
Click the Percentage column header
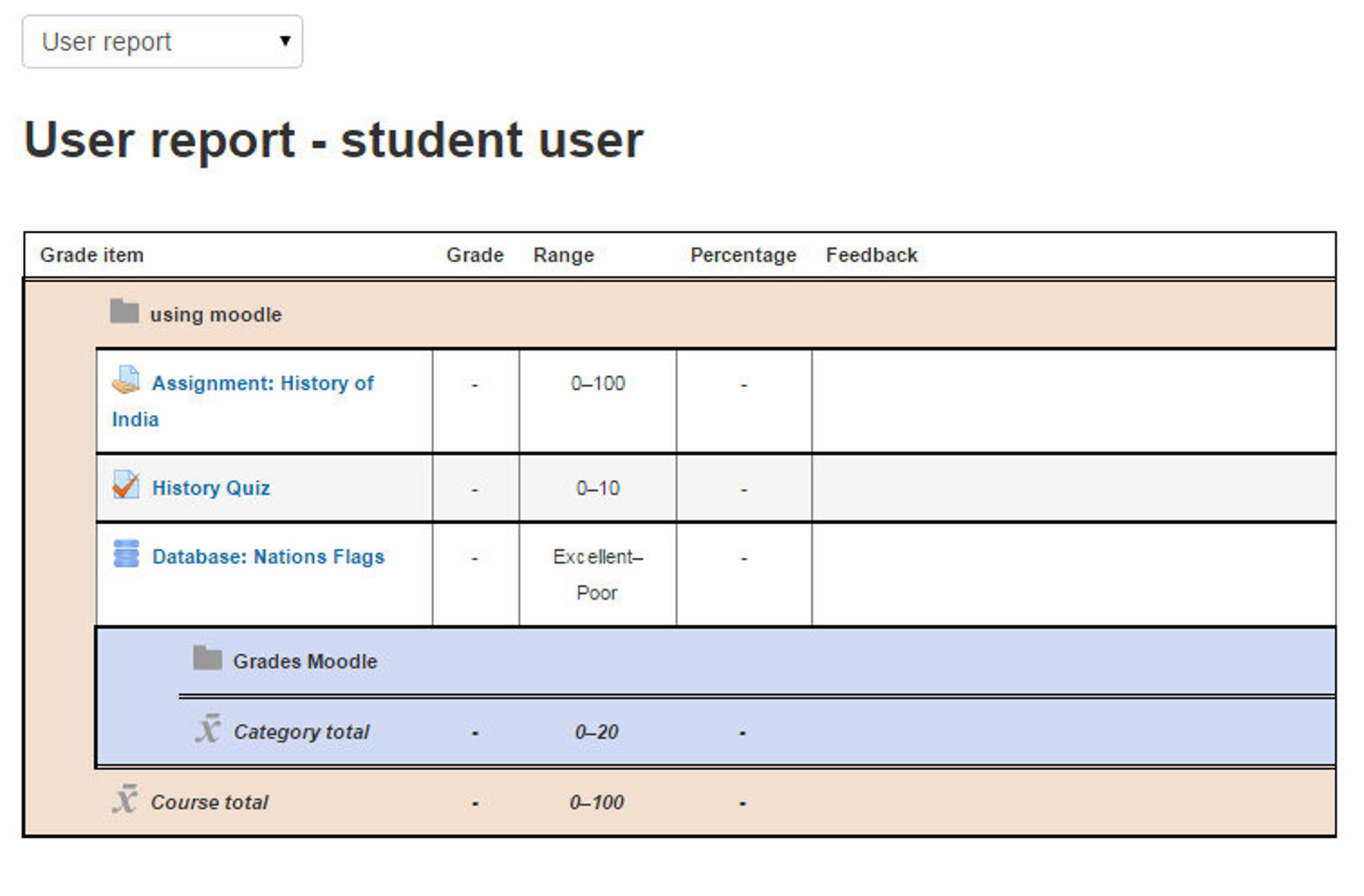[743, 255]
